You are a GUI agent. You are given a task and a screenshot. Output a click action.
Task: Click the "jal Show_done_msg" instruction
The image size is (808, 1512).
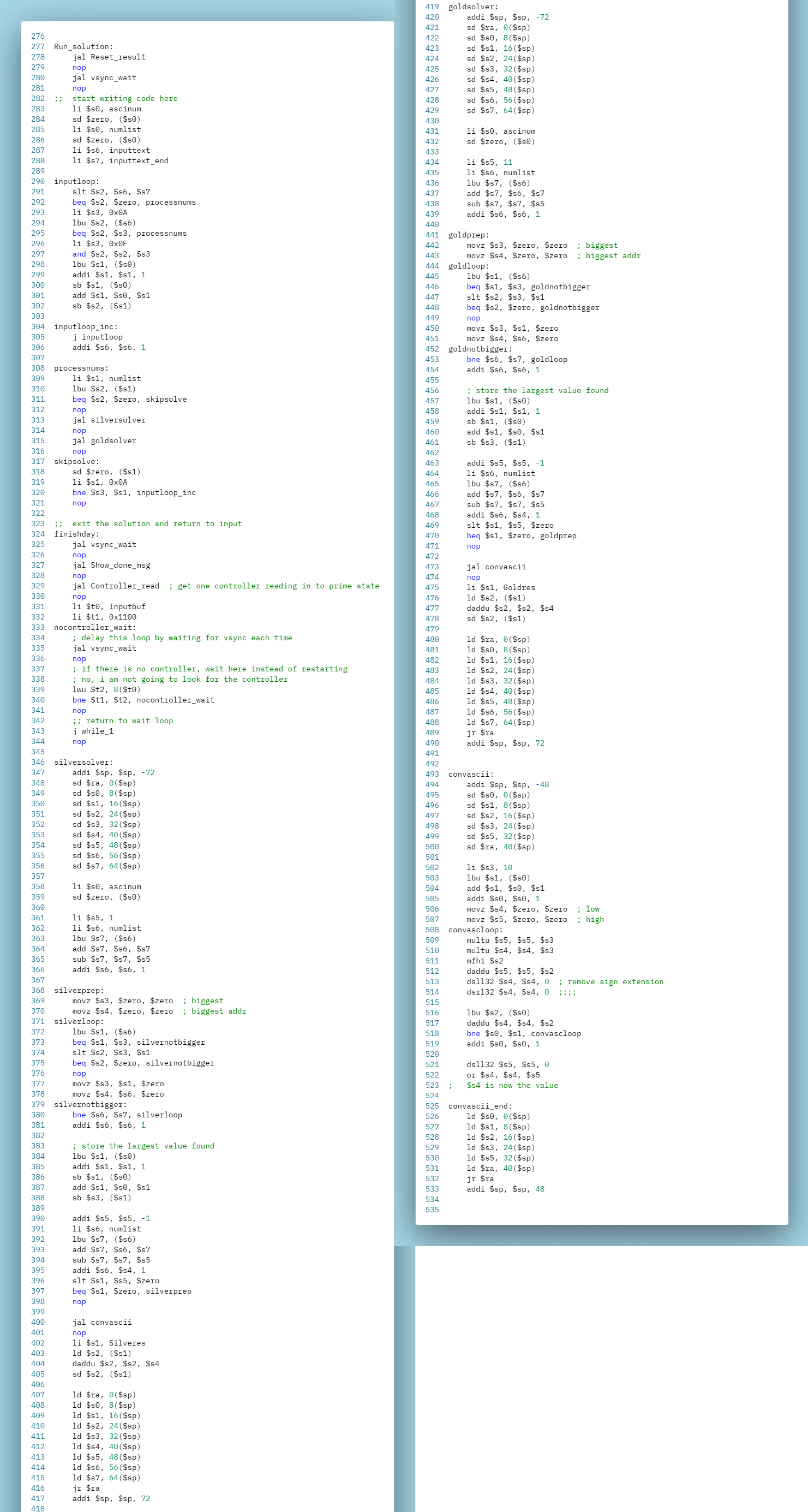pos(111,565)
